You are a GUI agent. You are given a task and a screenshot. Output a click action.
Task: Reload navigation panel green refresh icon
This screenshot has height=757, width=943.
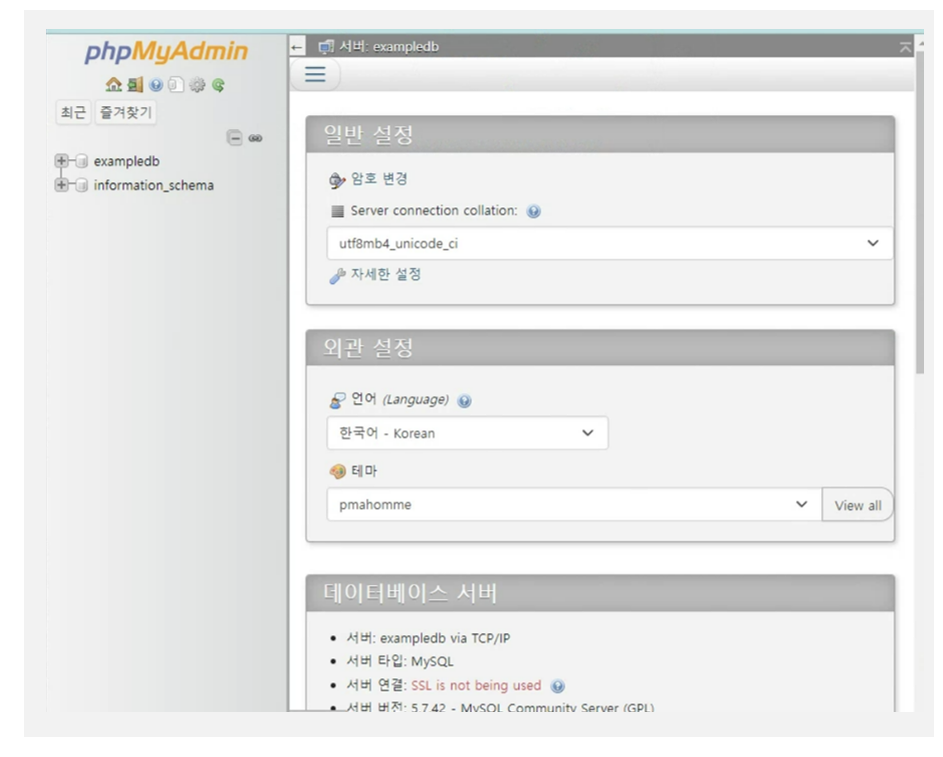coord(218,85)
